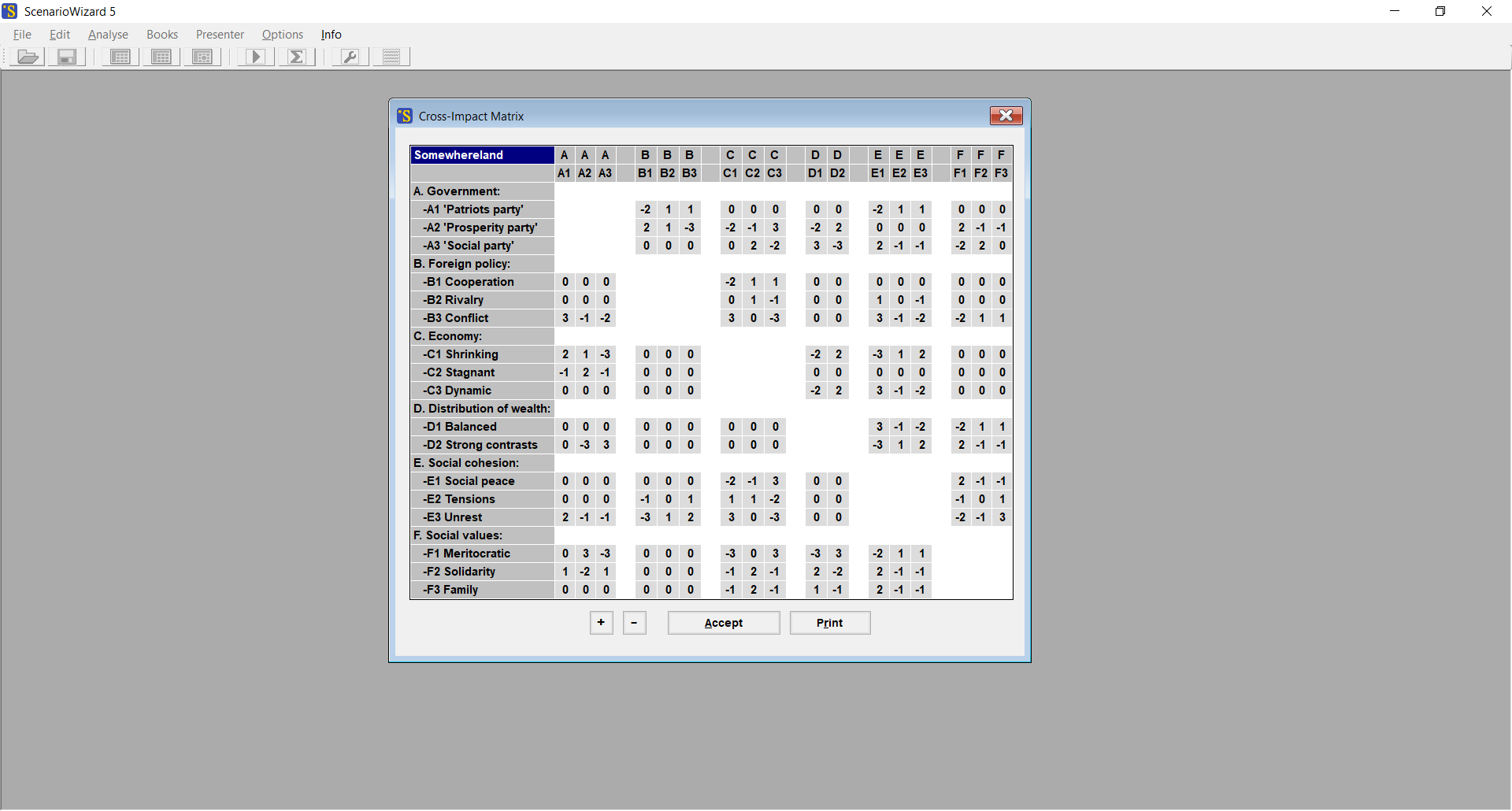Viewport: 1512px width, 811px height.
Task: Click the 'B. Foreign policy:' group heading
Action: click(x=482, y=264)
